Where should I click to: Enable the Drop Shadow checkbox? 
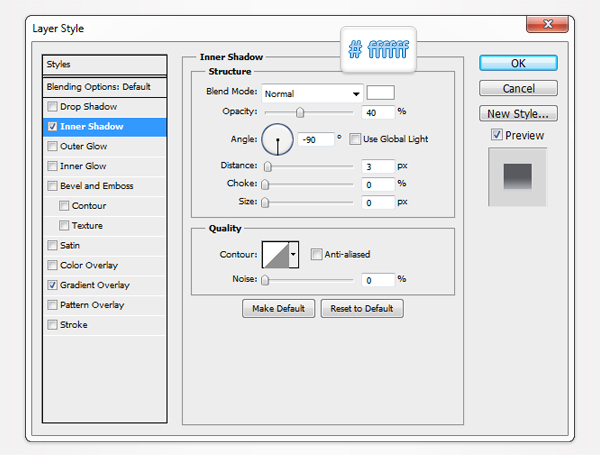[x=52, y=106]
